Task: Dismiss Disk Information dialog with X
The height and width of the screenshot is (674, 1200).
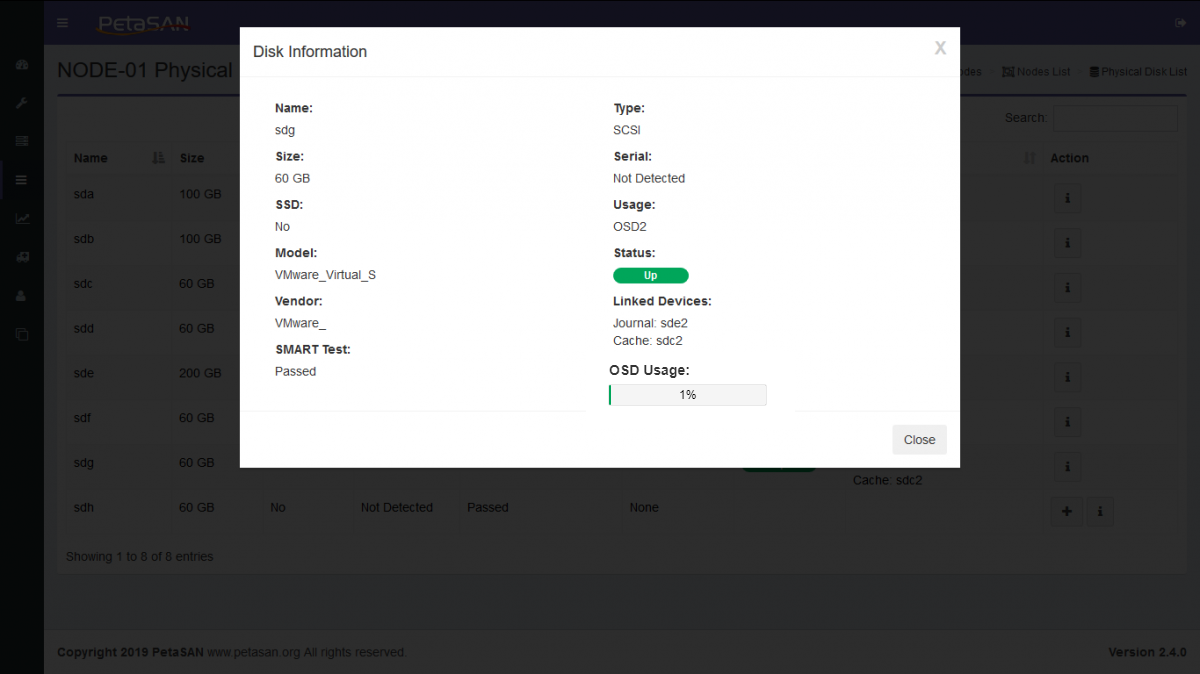Action: 939,48
